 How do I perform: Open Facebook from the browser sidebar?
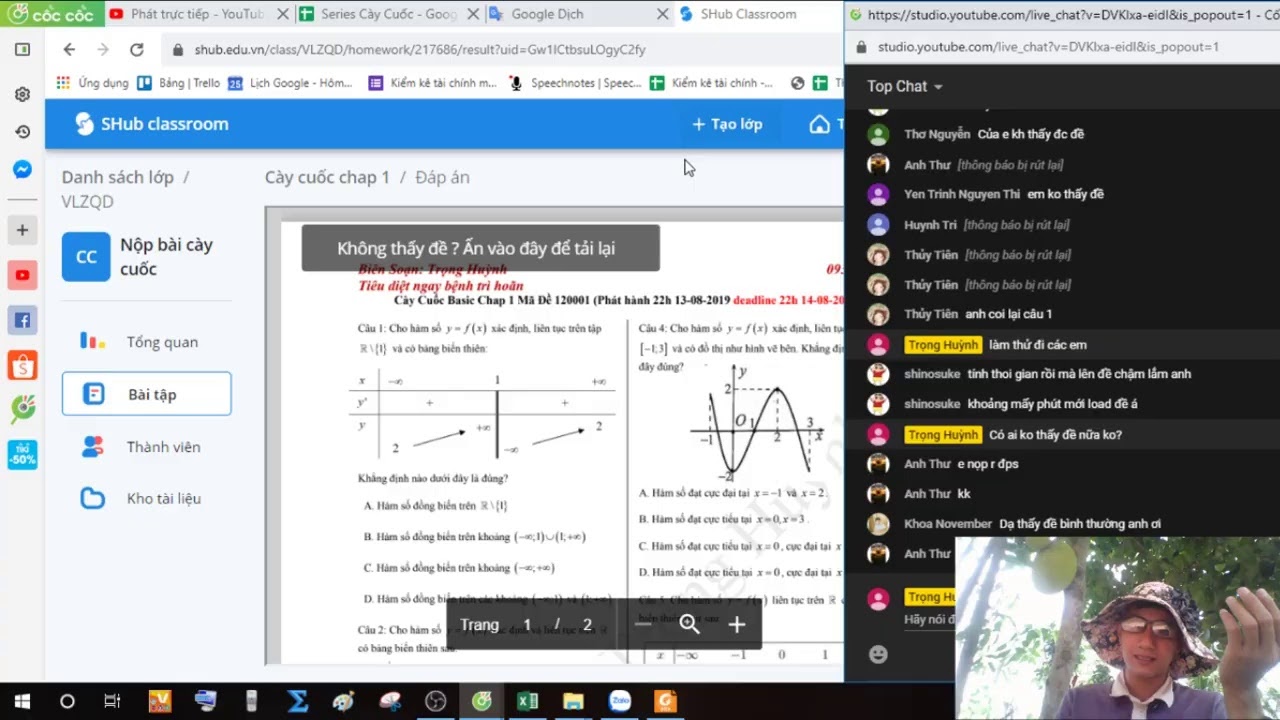22,321
